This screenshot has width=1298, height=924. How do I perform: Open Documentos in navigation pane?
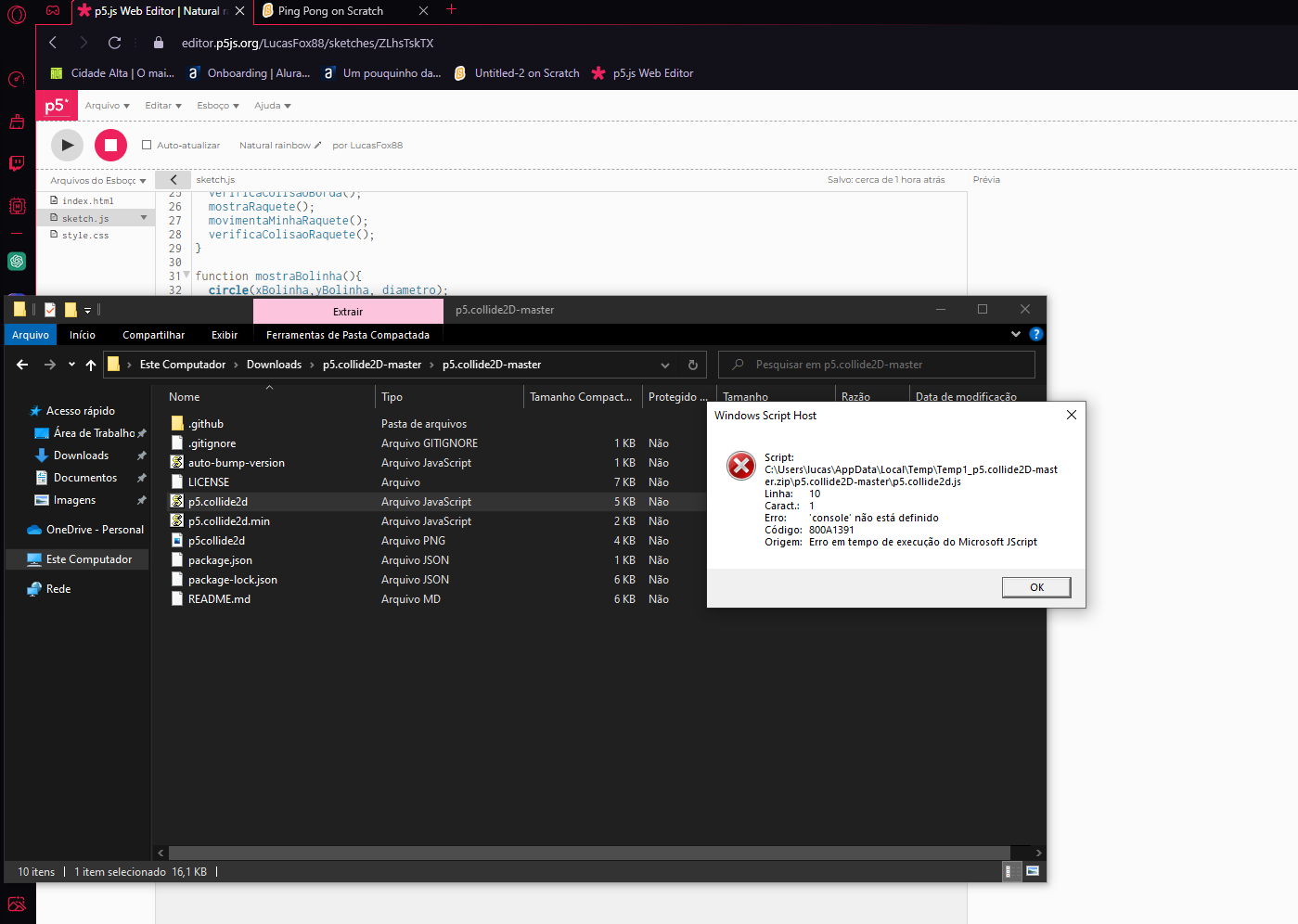[85, 478]
